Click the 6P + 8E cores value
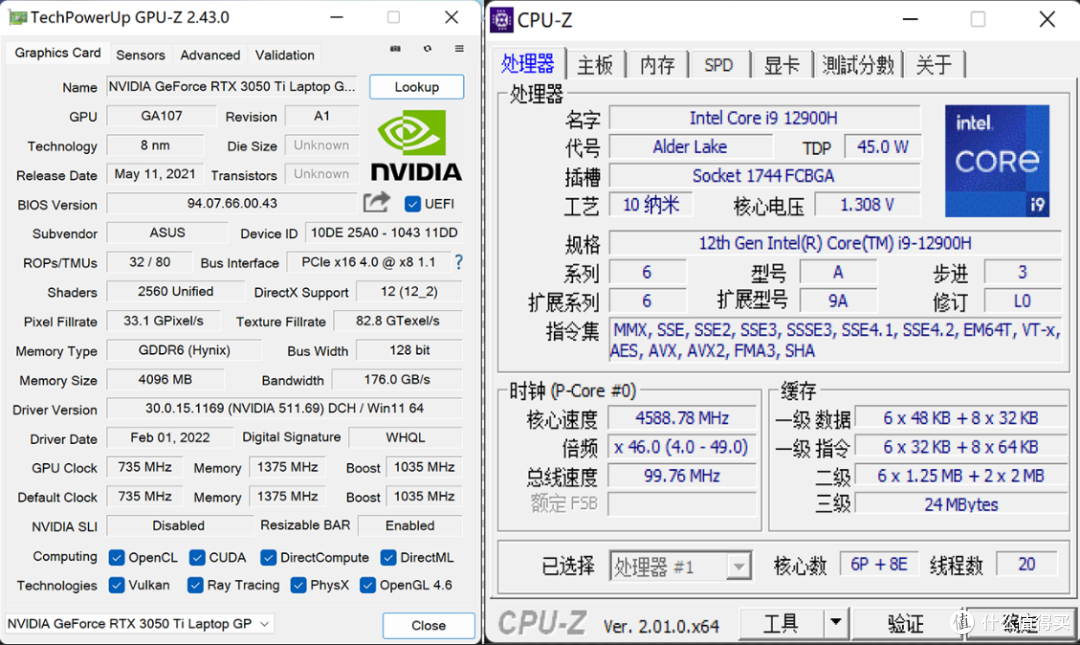 pos(878,564)
